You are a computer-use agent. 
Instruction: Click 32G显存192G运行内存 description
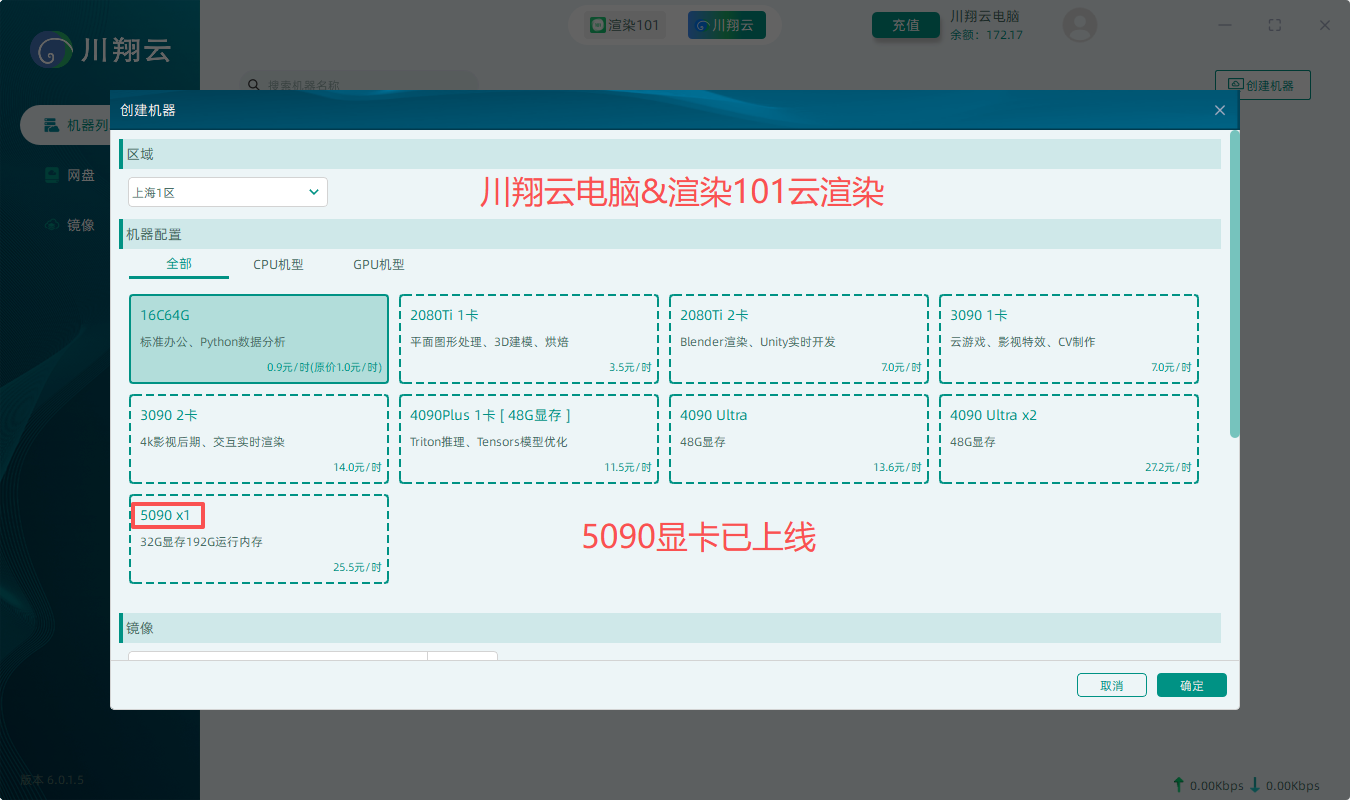pos(201,542)
